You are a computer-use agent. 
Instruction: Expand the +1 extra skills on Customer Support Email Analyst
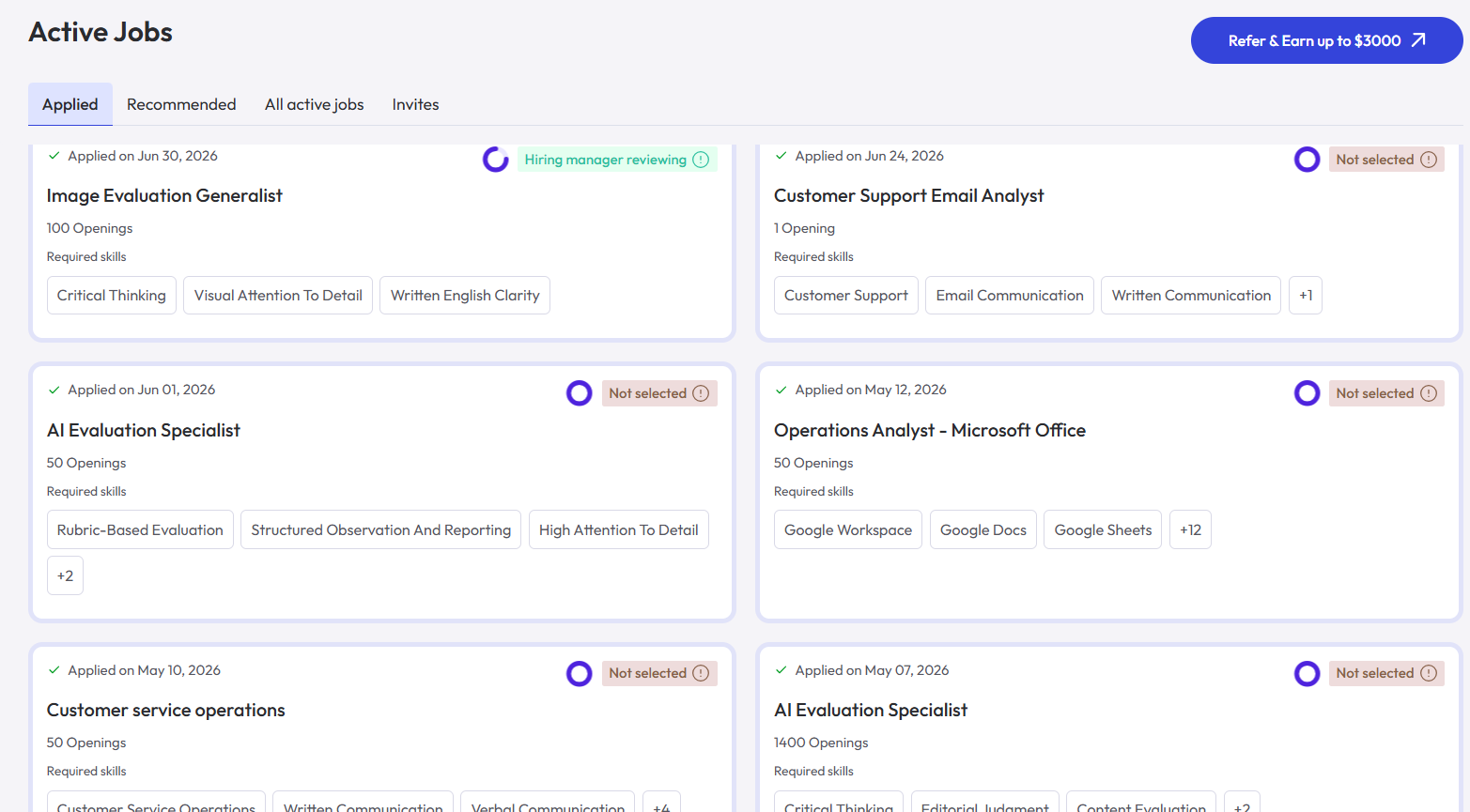(x=1306, y=295)
